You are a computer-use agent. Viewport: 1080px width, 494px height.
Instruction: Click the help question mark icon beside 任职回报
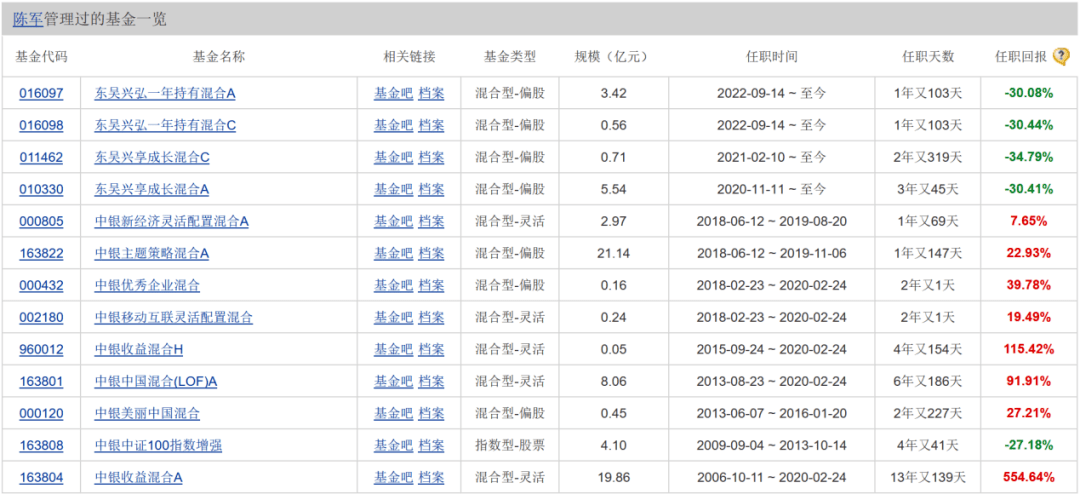1061,56
